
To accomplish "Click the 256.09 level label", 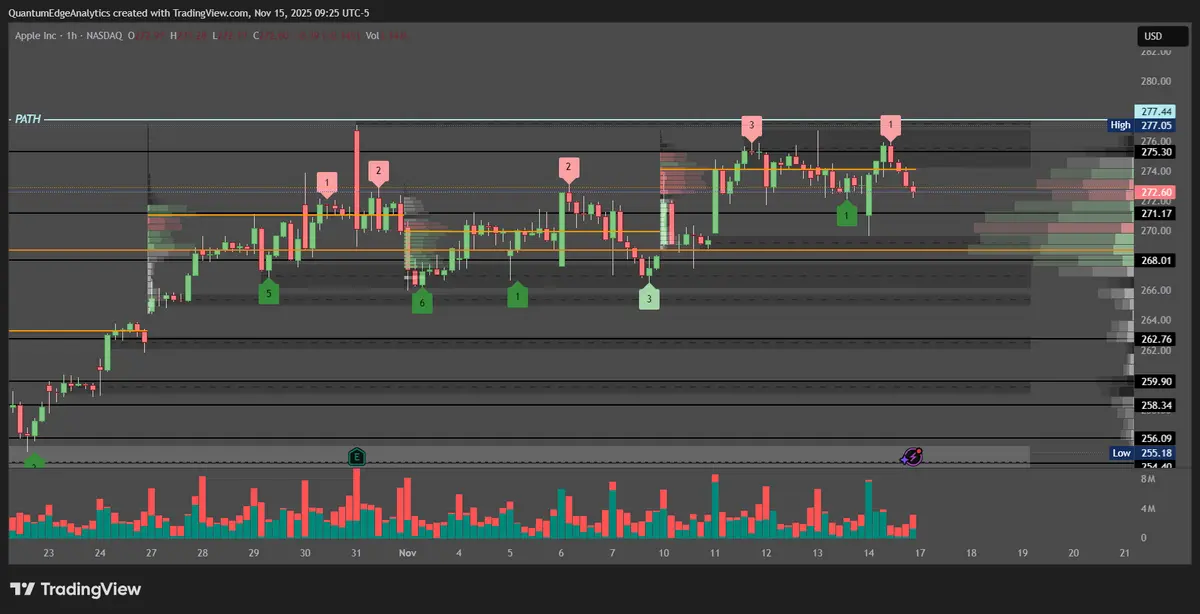I will pyautogui.click(x=1155, y=438).
